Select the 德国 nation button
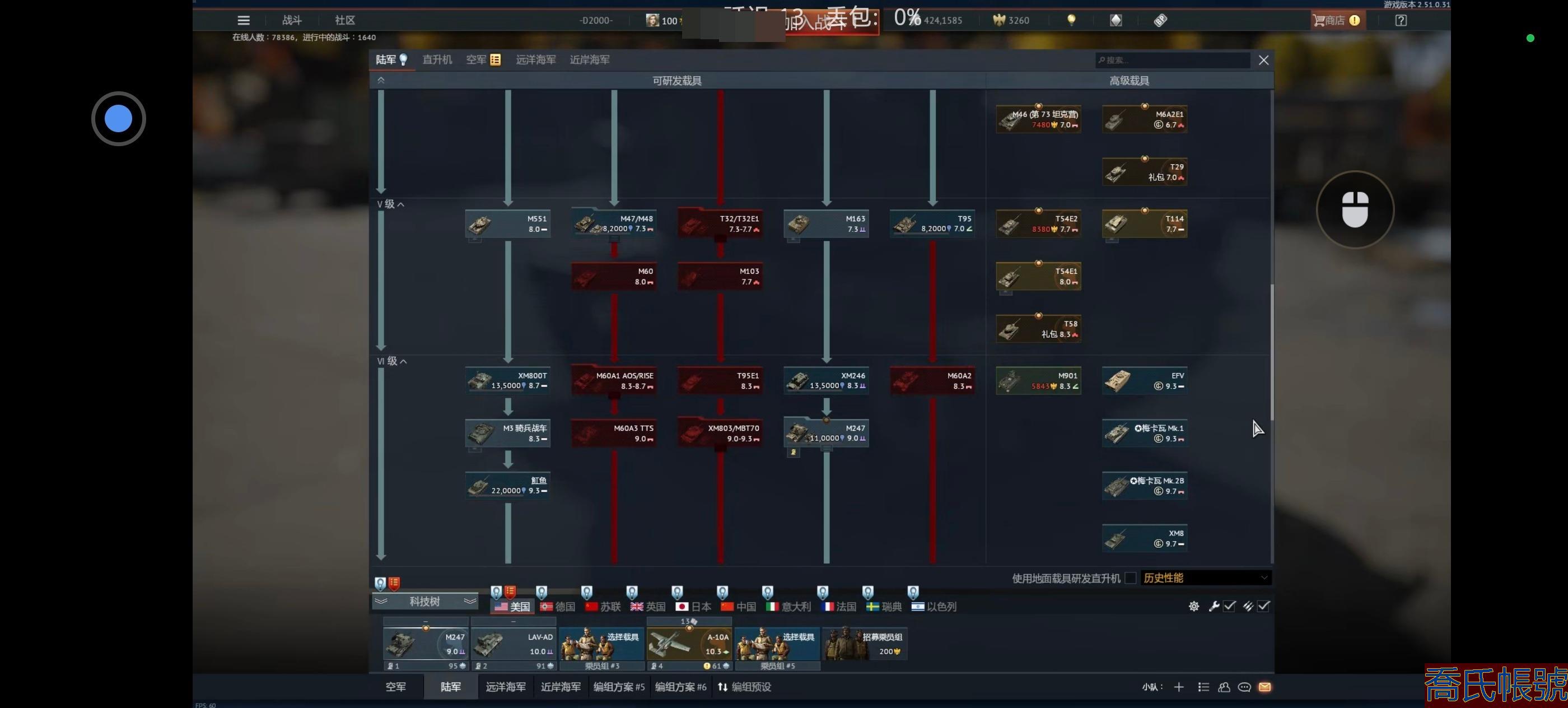This screenshot has width=1568, height=708. click(x=558, y=606)
